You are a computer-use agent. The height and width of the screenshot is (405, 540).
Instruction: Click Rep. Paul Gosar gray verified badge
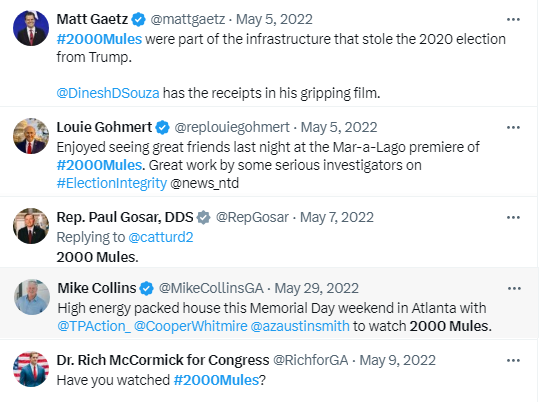point(204,218)
